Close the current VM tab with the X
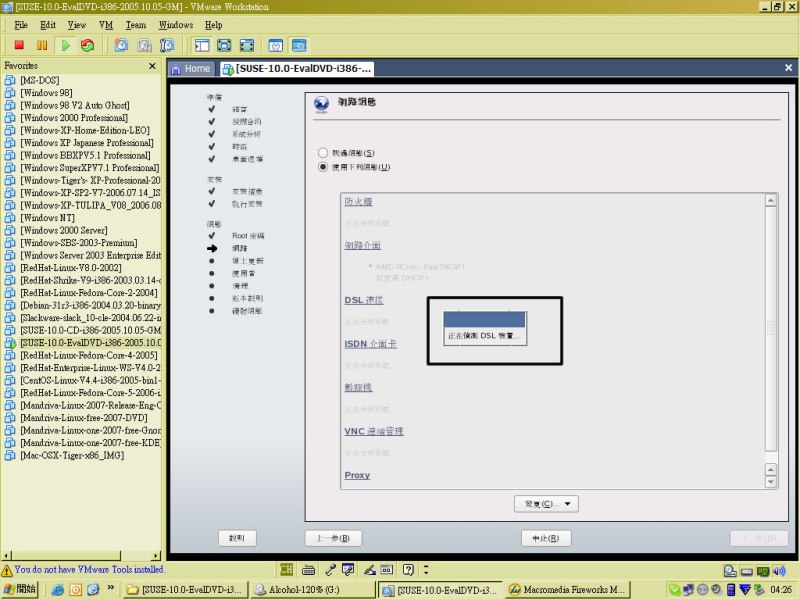This screenshot has width=800, height=600. [x=788, y=68]
